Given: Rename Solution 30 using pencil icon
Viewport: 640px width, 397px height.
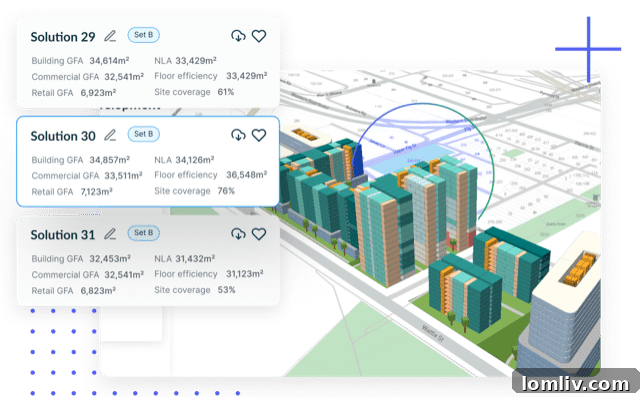Looking at the screenshot, I should tap(110, 135).
